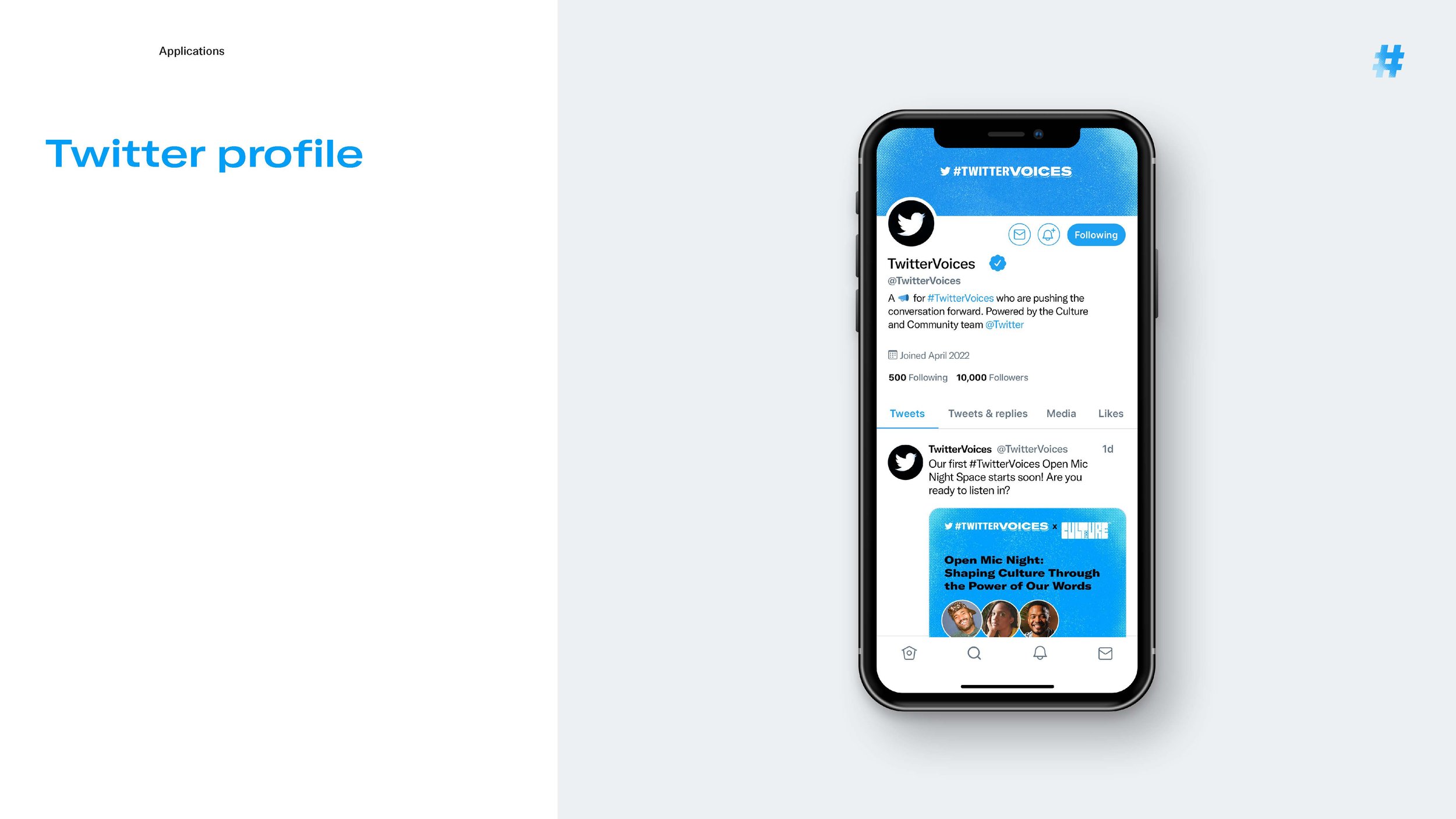The image size is (1456, 819).
Task: Click the @Twitter hyperlink in bio
Action: (x=1004, y=324)
